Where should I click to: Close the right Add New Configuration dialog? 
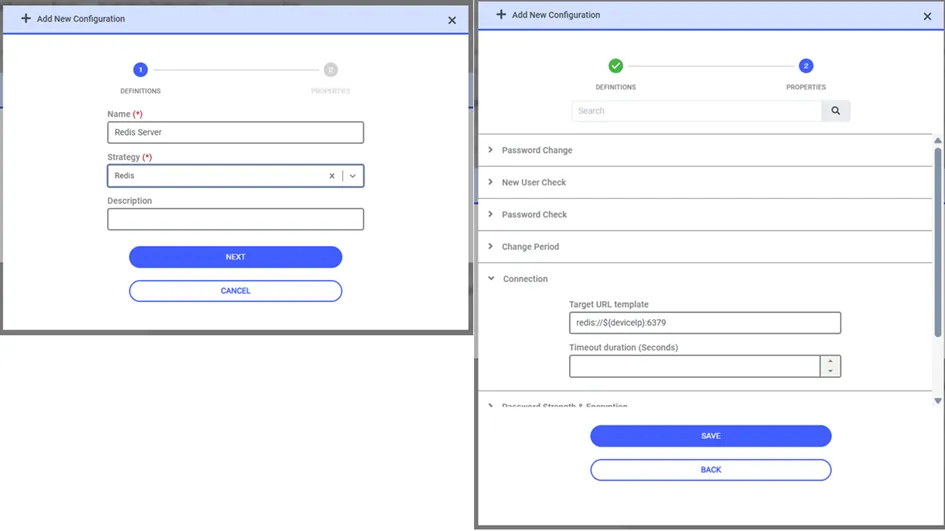point(928,16)
